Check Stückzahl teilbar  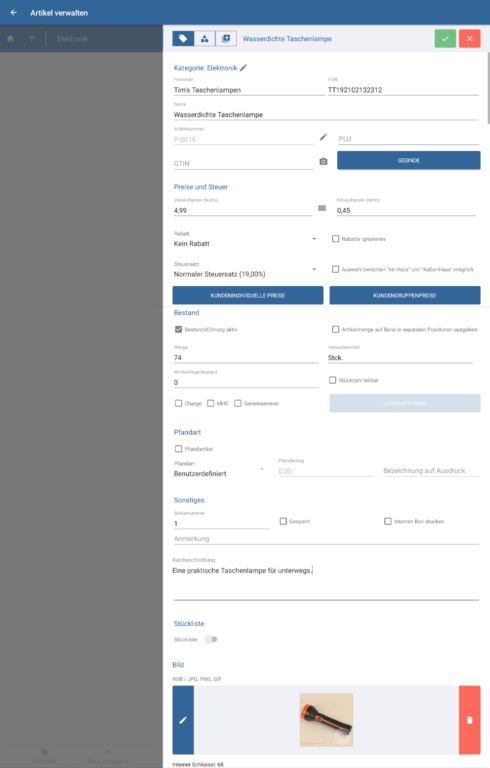[333, 380]
